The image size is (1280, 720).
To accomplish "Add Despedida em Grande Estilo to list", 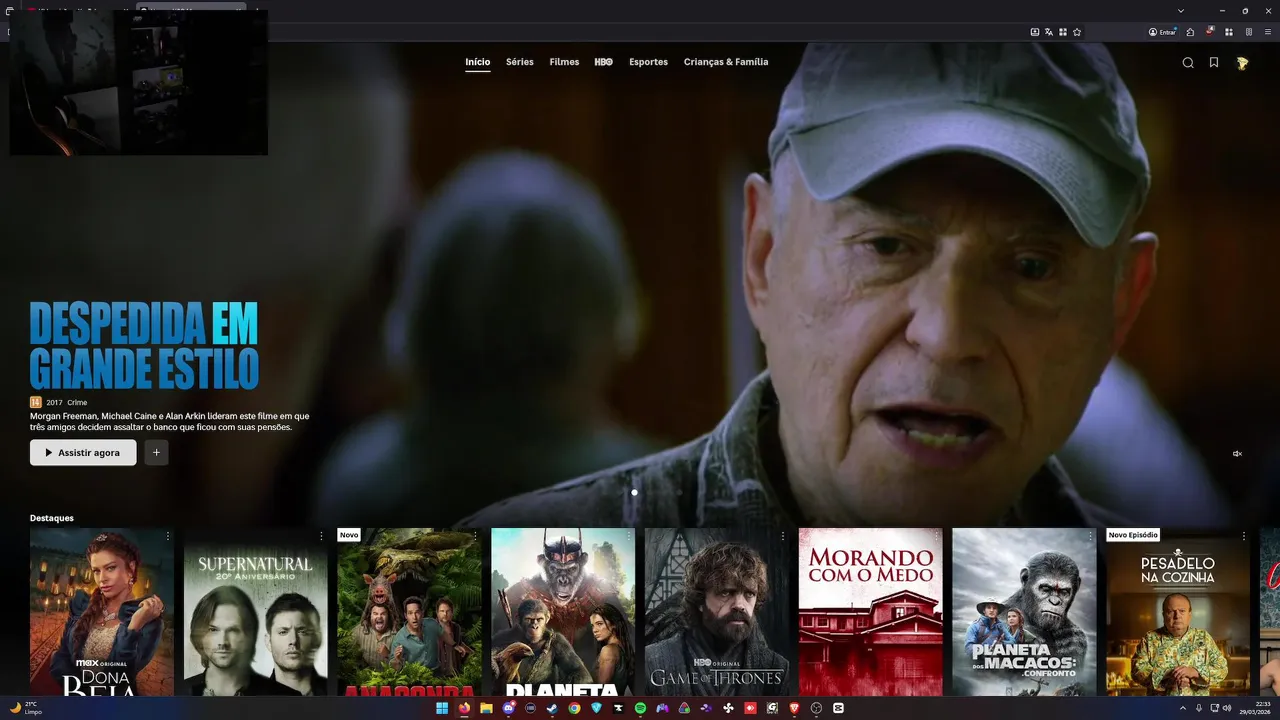I will pyautogui.click(x=156, y=453).
